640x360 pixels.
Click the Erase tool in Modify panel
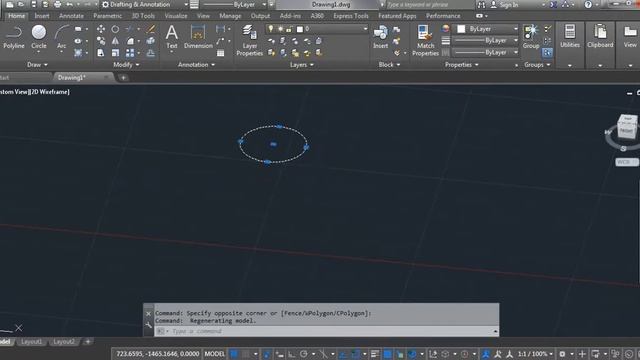pos(151,29)
